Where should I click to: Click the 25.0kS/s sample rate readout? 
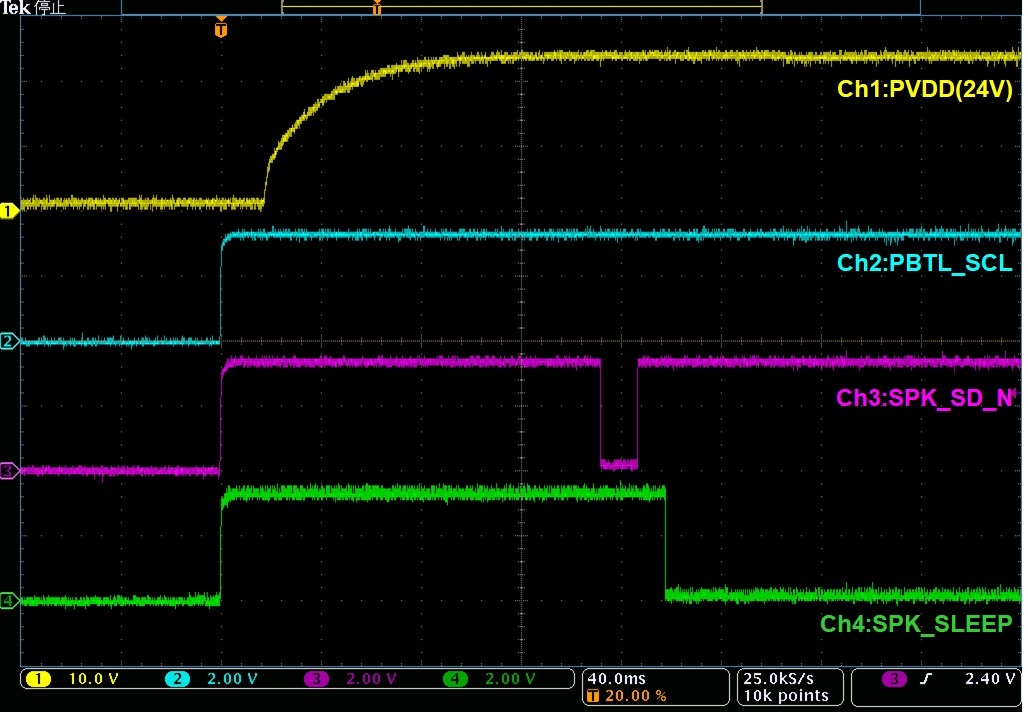pos(780,679)
